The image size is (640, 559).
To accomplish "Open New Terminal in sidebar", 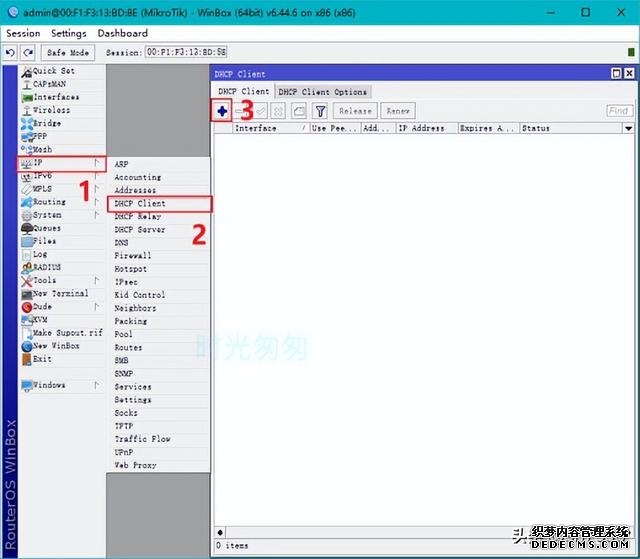I will coord(62,293).
